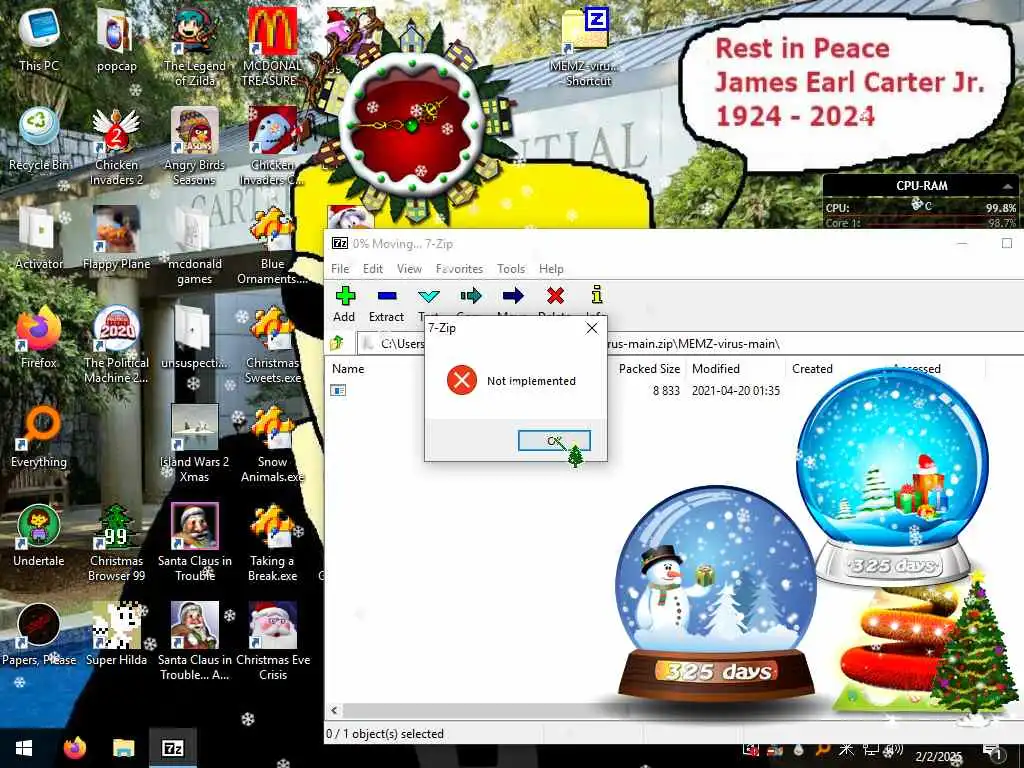
Task: Open MEMZ-virus Shortcut folder icon
Action: (586, 47)
